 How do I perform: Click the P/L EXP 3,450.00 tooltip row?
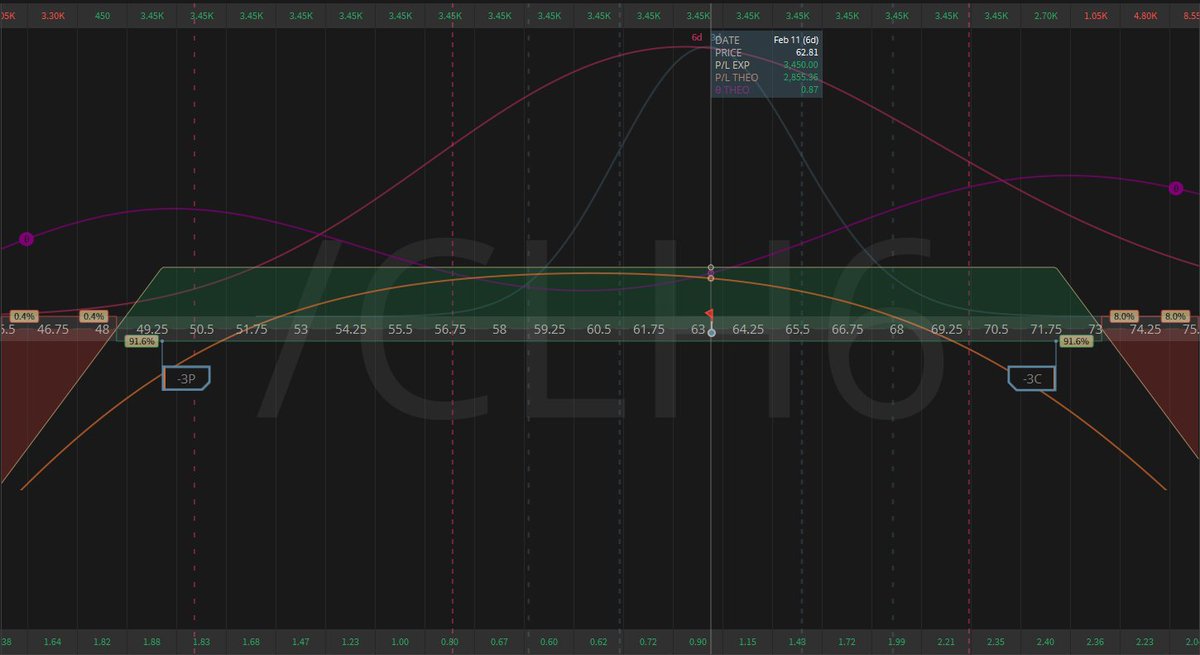pyautogui.click(x=767, y=65)
